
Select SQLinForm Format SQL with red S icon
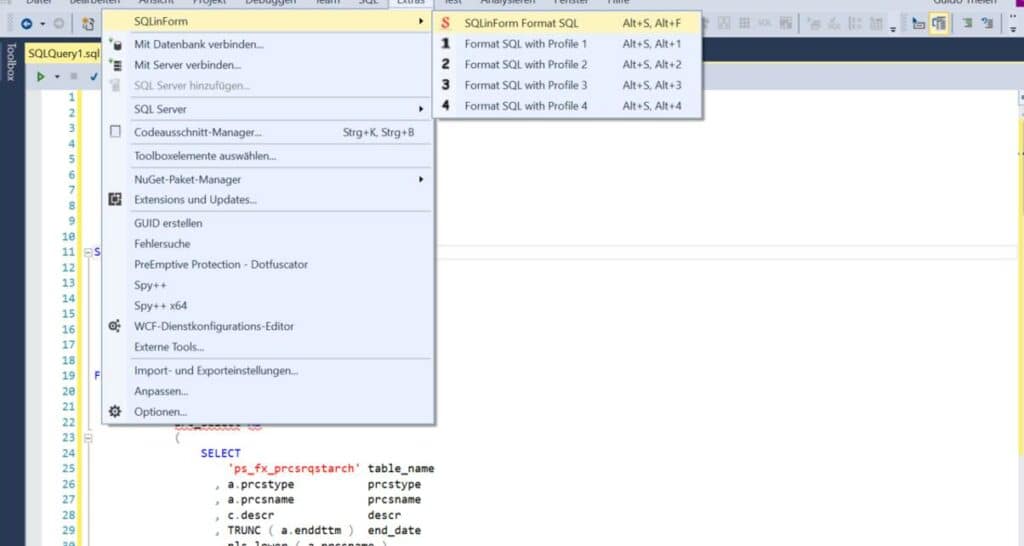(567, 23)
